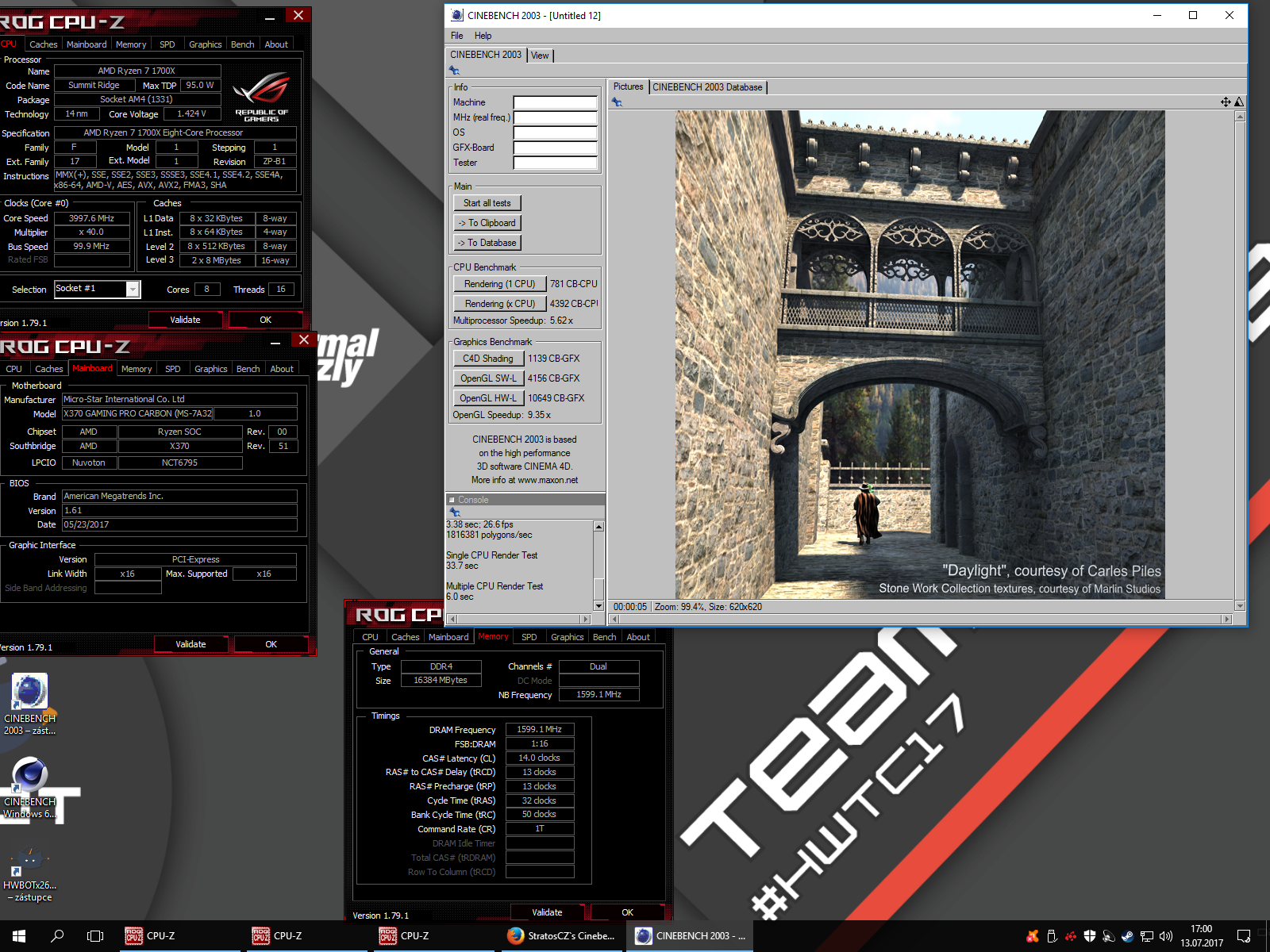Run Rendering (1 CPU) benchmark
This screenshot has width=1270, height=952.
coord(499,284)
